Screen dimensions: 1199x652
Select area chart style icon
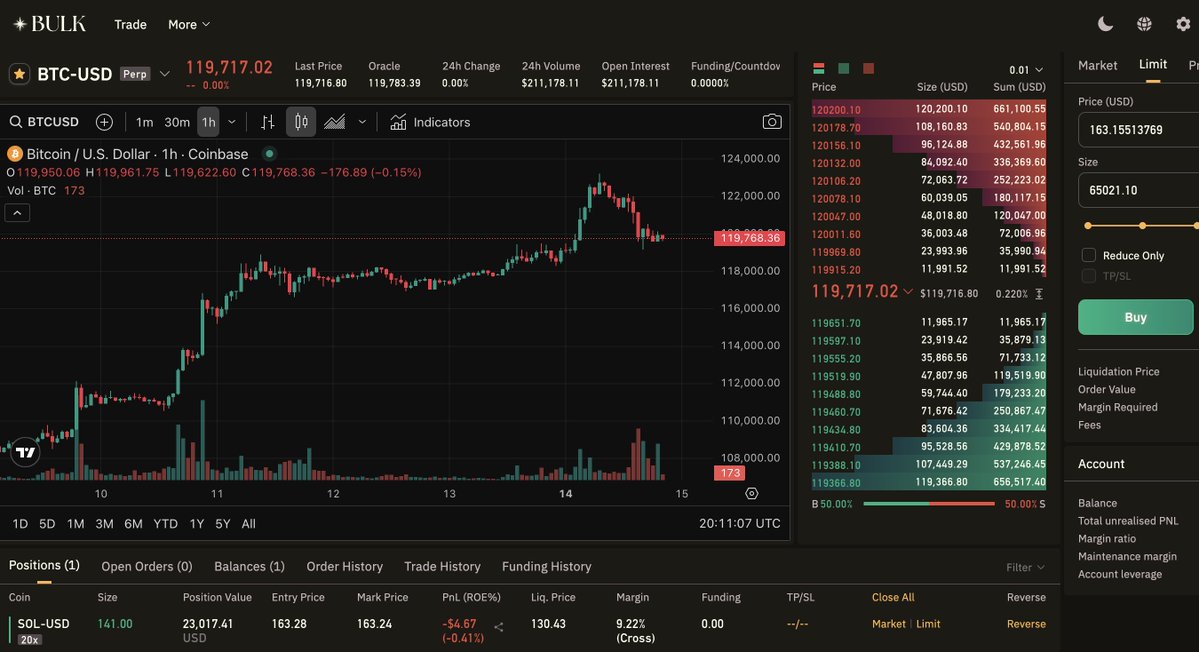[x=335, y=122]
